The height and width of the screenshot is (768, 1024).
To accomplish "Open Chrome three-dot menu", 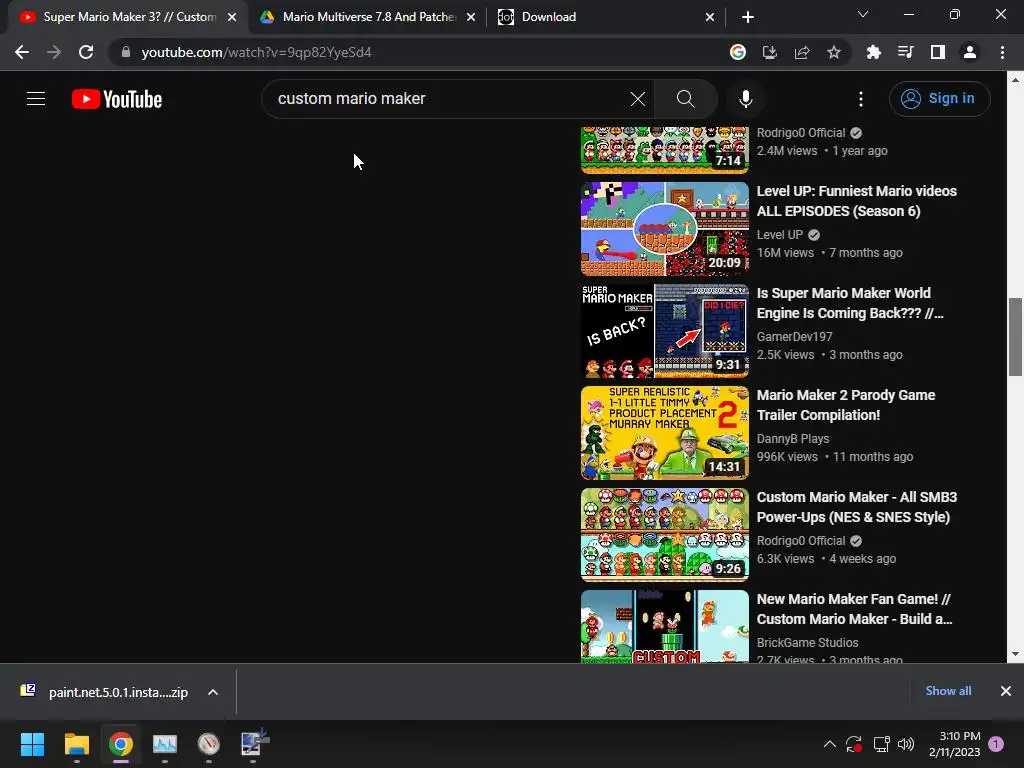I will [1002, 52].
